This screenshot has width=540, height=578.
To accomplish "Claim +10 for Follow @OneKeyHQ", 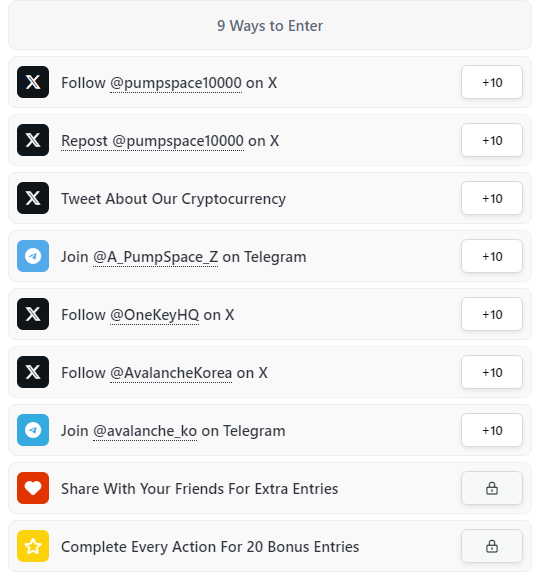I will [492, 314].
